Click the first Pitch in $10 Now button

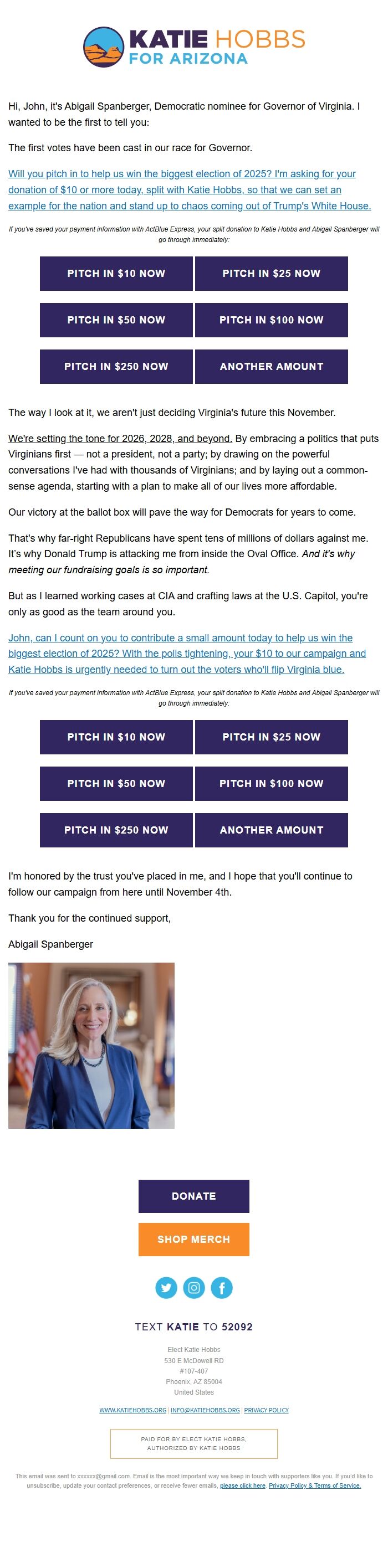116,273
